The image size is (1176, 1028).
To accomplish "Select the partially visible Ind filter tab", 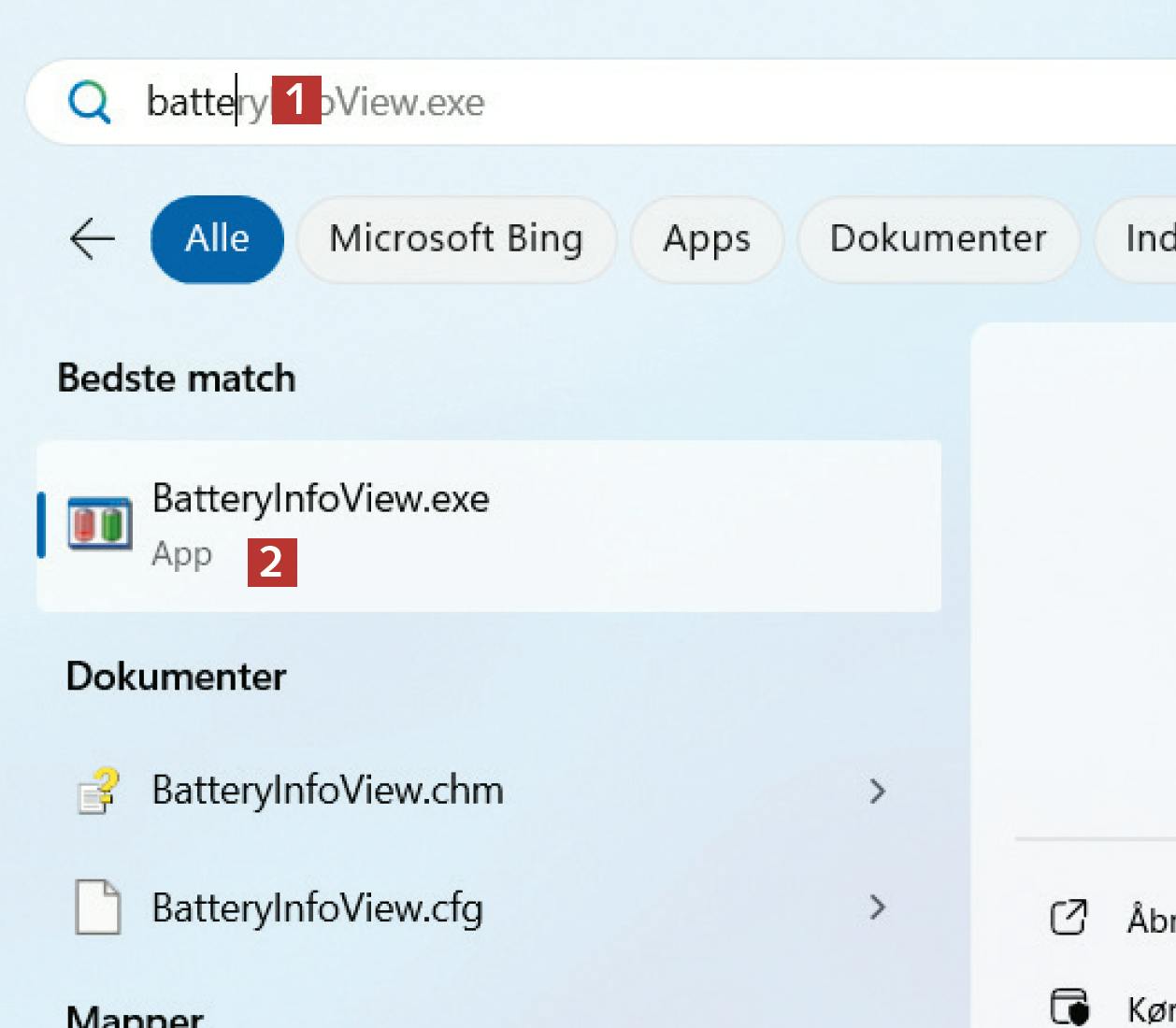I will (x=1145, y=239).
